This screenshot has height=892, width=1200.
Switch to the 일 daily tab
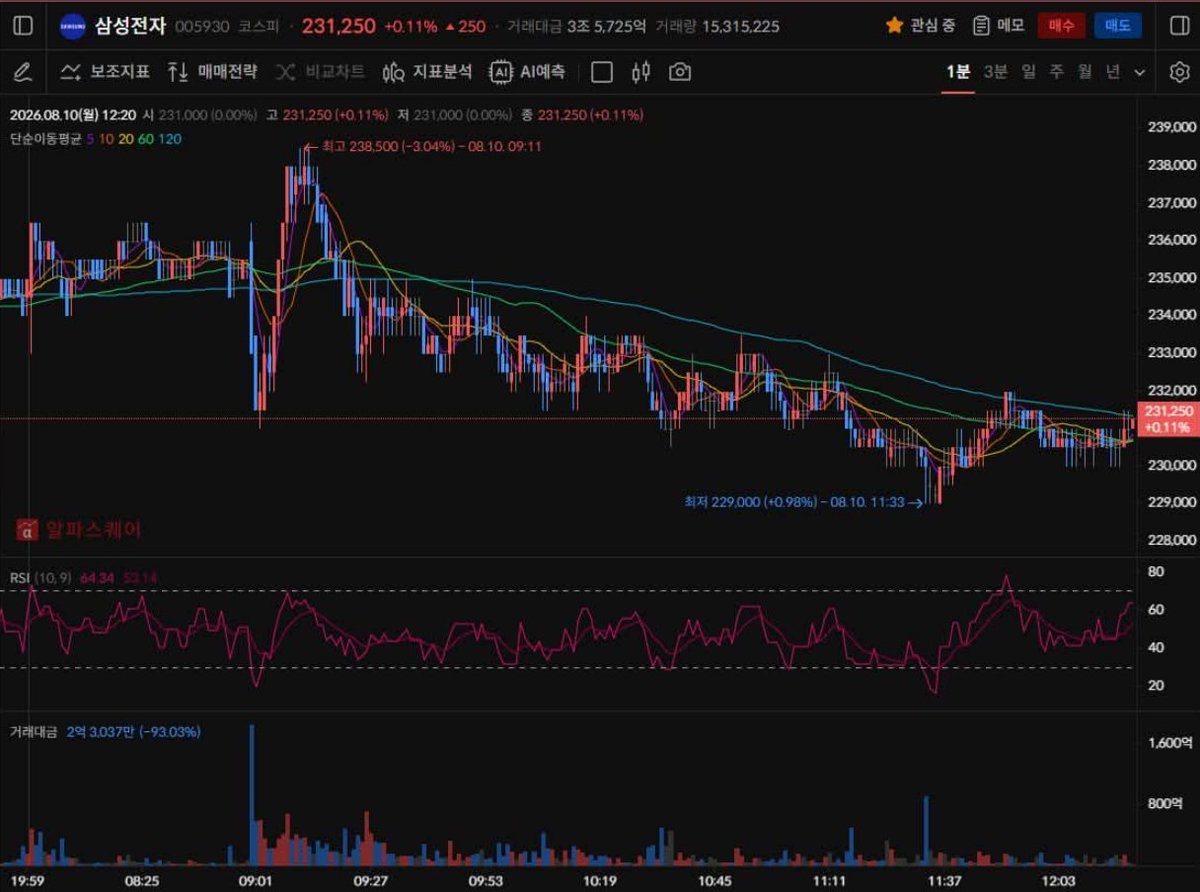coord(1028,72)
